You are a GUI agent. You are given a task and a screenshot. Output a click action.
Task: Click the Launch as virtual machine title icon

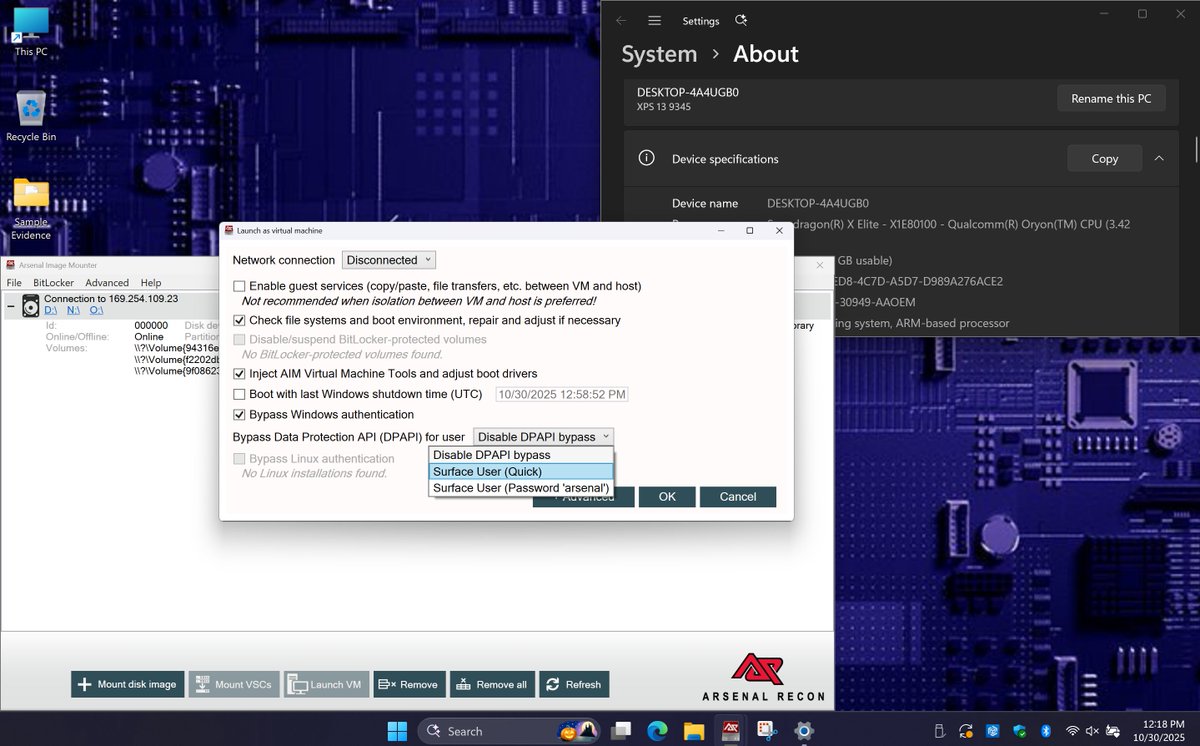[228, 230]
